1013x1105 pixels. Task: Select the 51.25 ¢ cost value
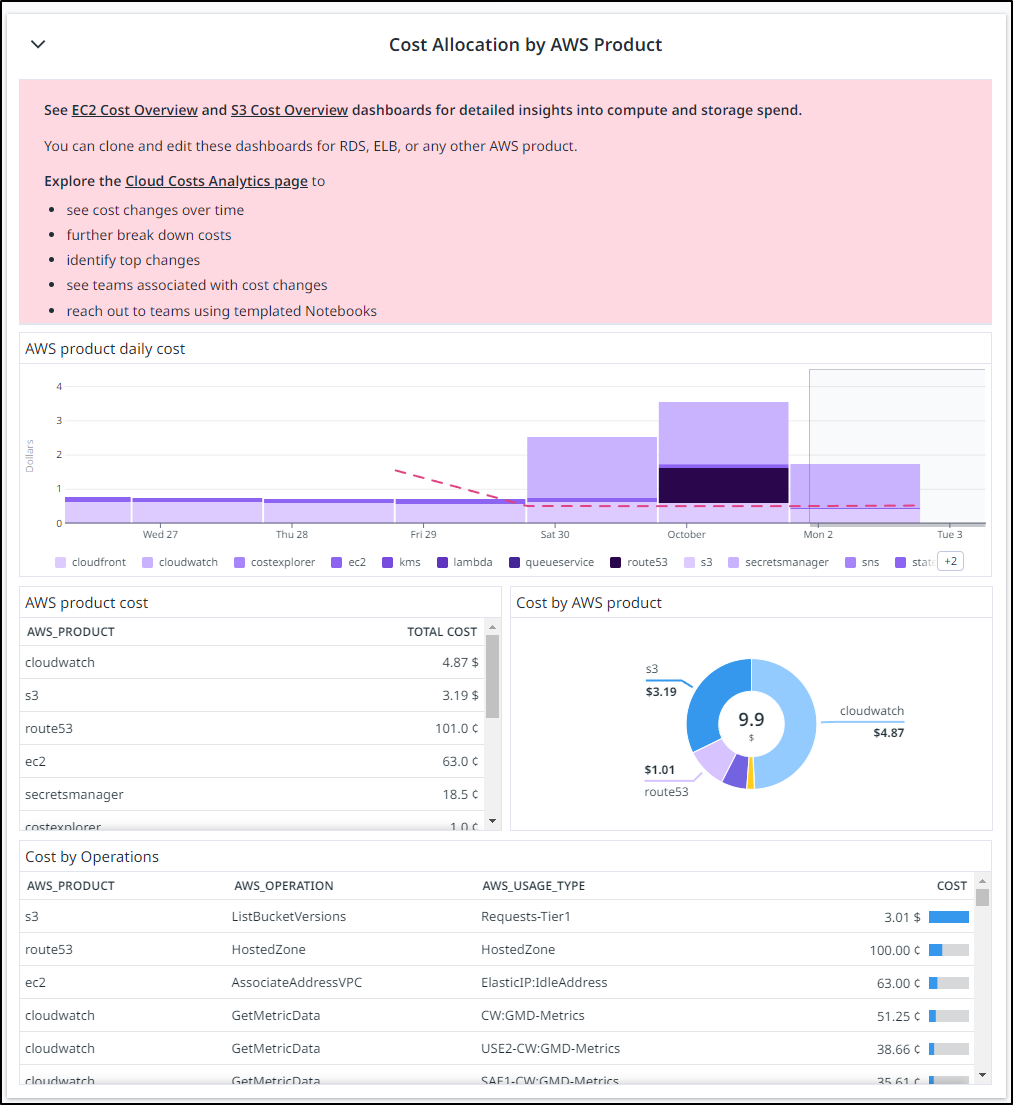point(898,1016)
